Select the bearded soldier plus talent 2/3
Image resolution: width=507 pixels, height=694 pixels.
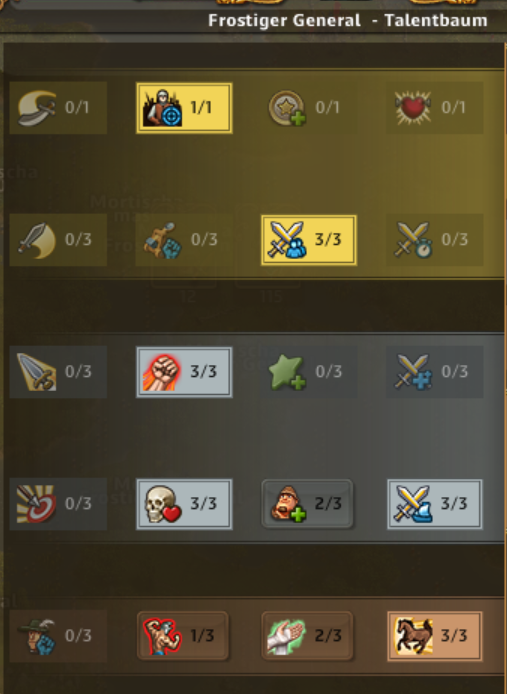click(307, 503)
